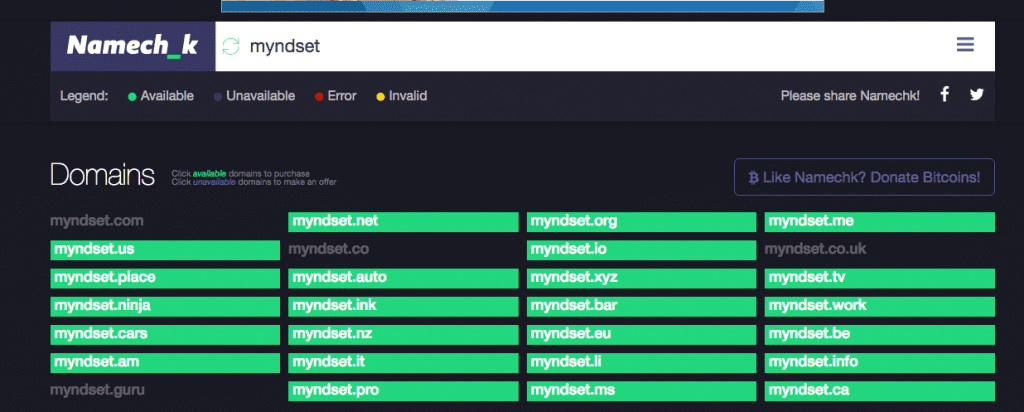Click the Bitcoin symbol in the donate button
Viewport: 1024px width, 412px height.
[x=753, y=177]
